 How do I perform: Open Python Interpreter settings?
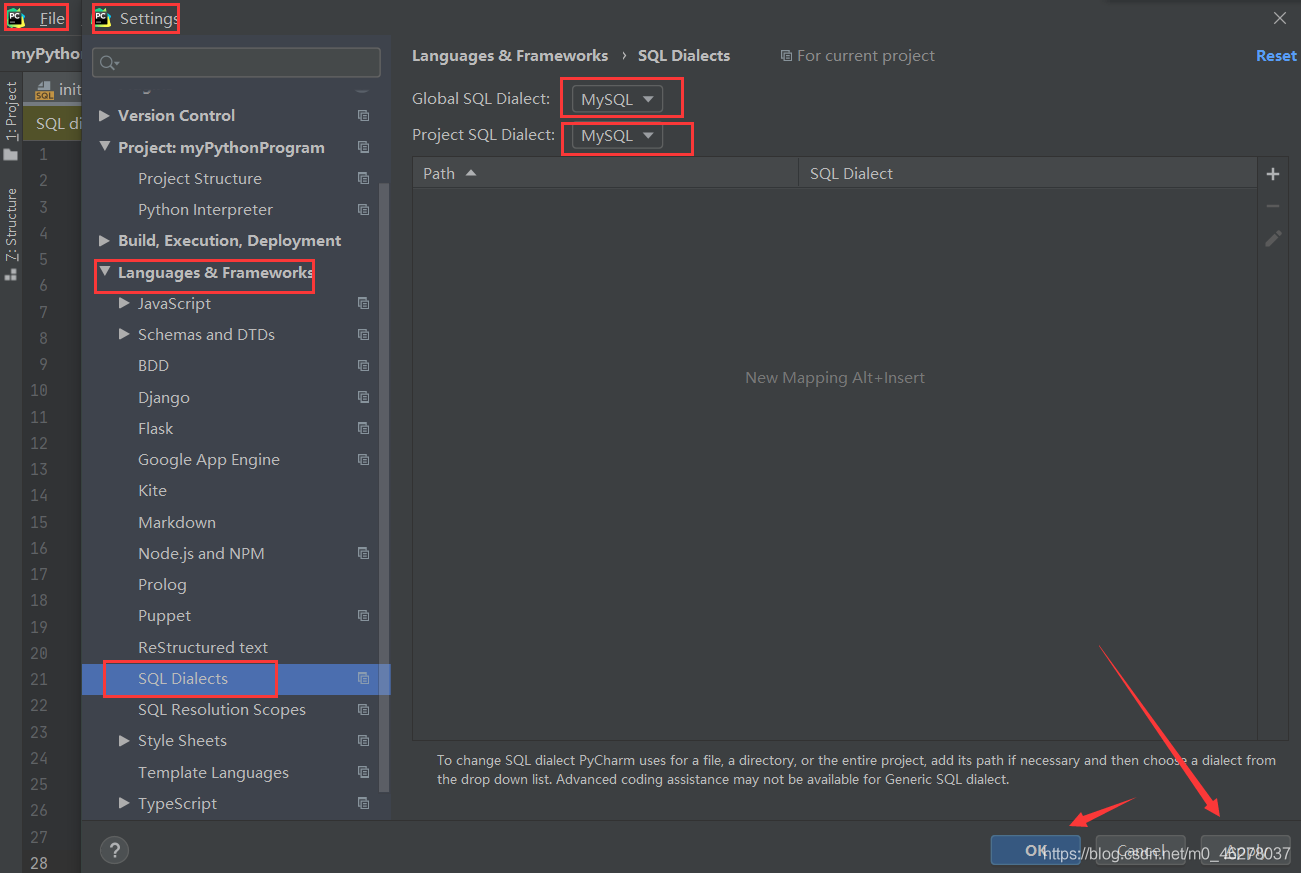[205, 209]
